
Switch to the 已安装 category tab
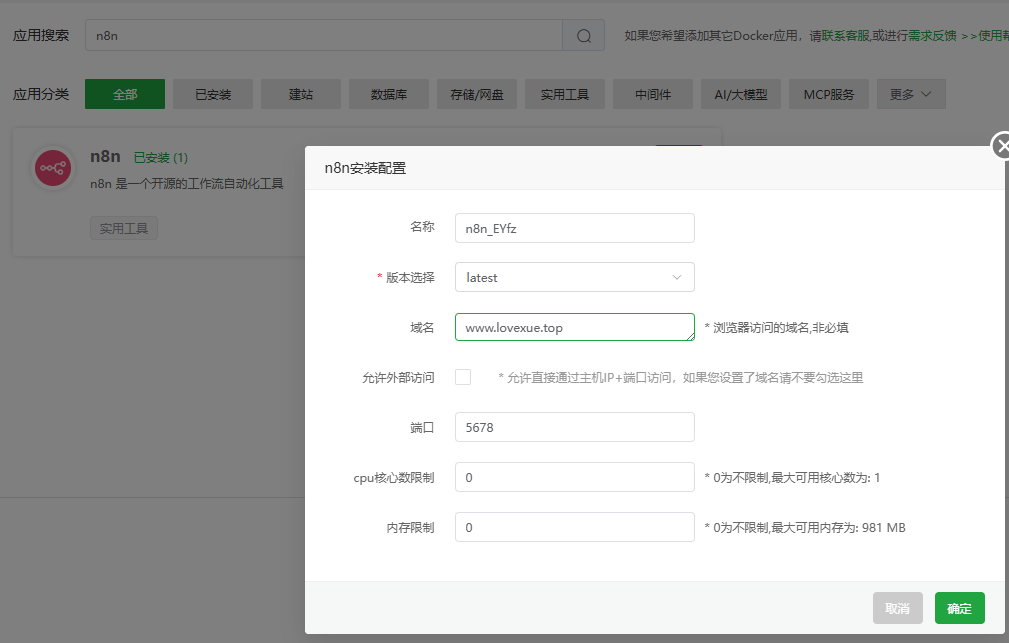point(212,93)
